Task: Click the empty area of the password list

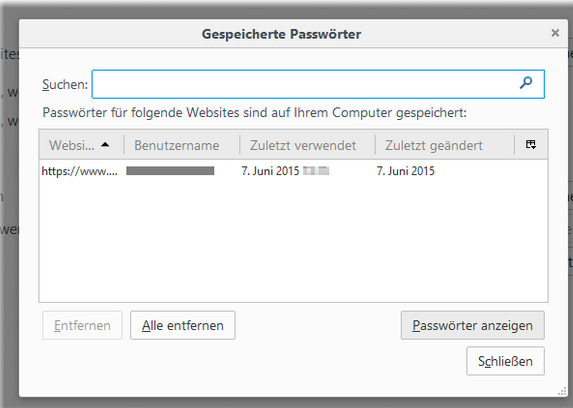Action: click(x=293, y=241)
